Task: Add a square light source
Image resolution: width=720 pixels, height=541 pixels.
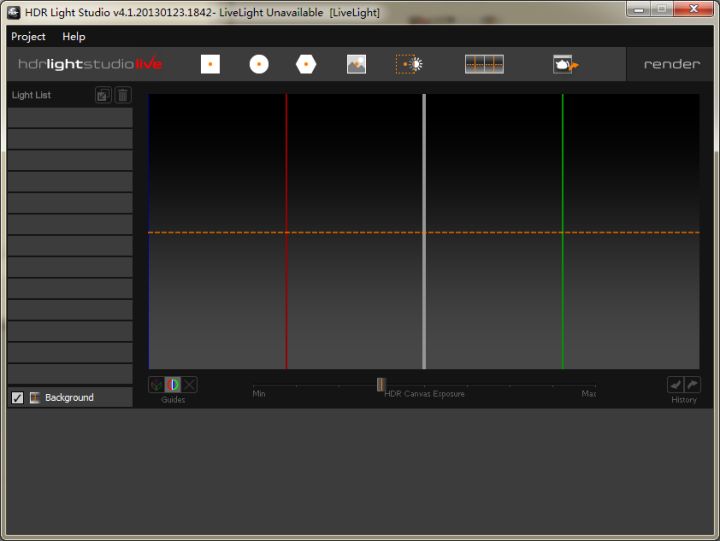Action: pyautogui.click(x=210, y=64)
